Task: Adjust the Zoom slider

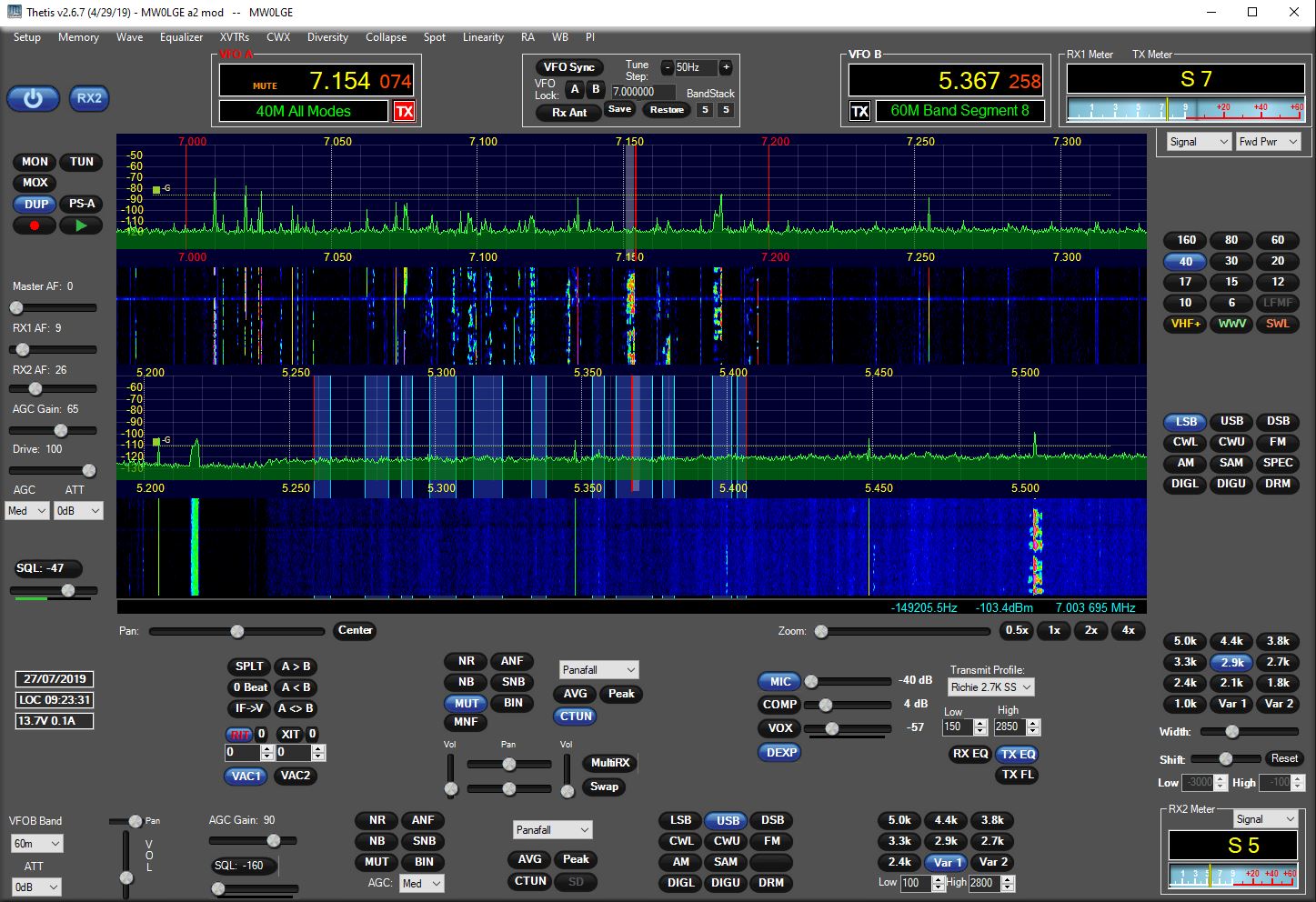Action: tap(821, 631)
